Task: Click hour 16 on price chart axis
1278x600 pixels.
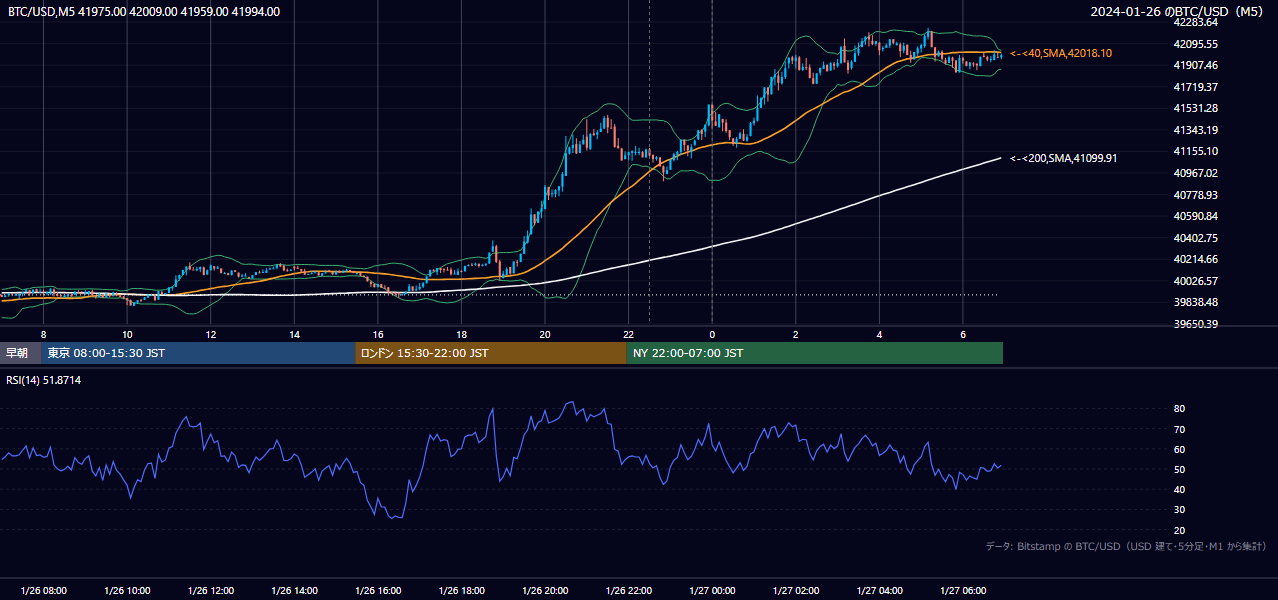Action: coord(378,334)
